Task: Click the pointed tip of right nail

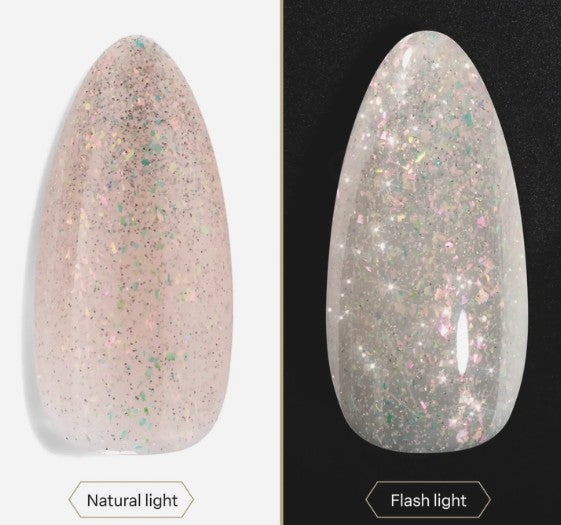Action: pyautogui.click(x=428, y=34)
